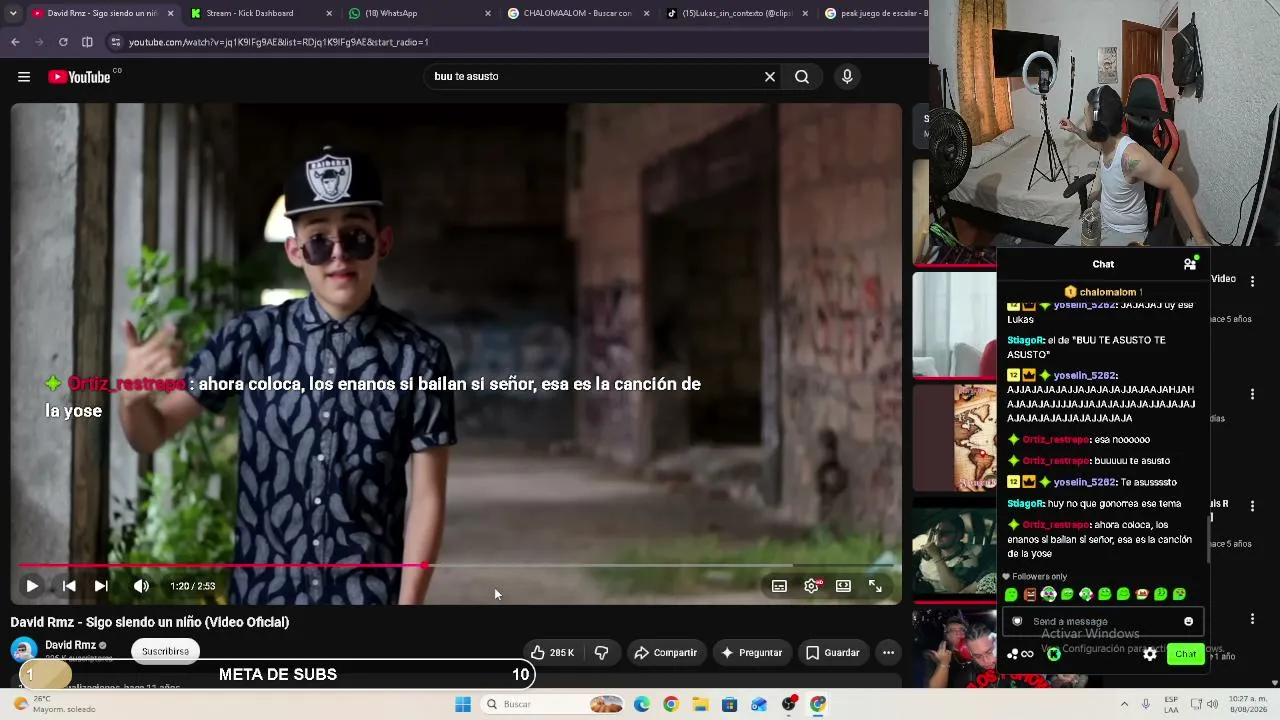Start a voice search with the microphone
This screenshot has height=720, width=1280.
point(847,77)
